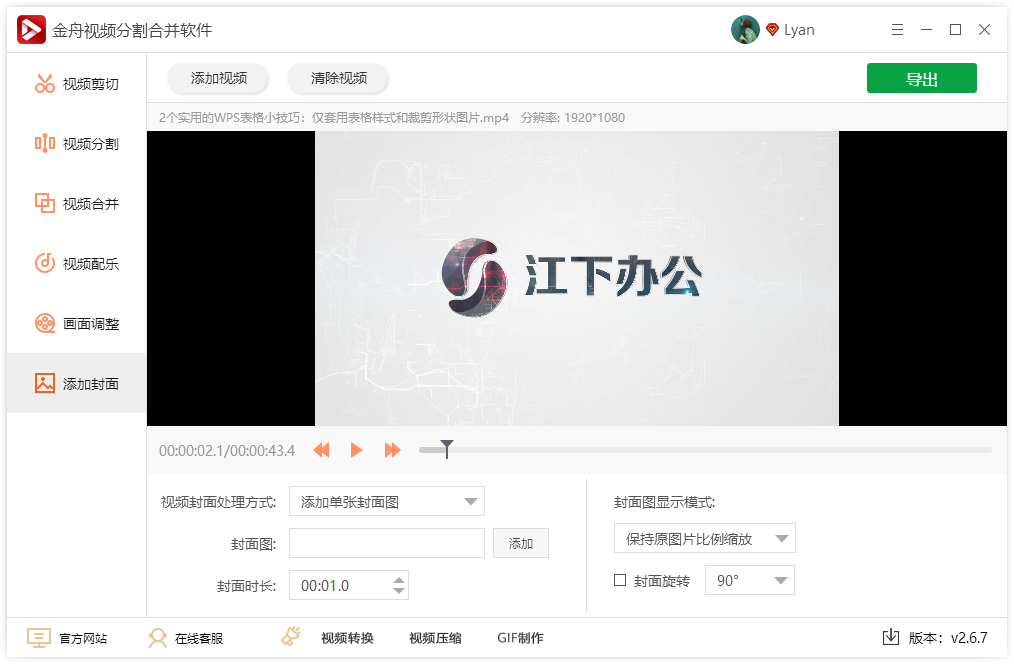
Task: Click the 清除视频 clear video button
Action: [338, 78]
